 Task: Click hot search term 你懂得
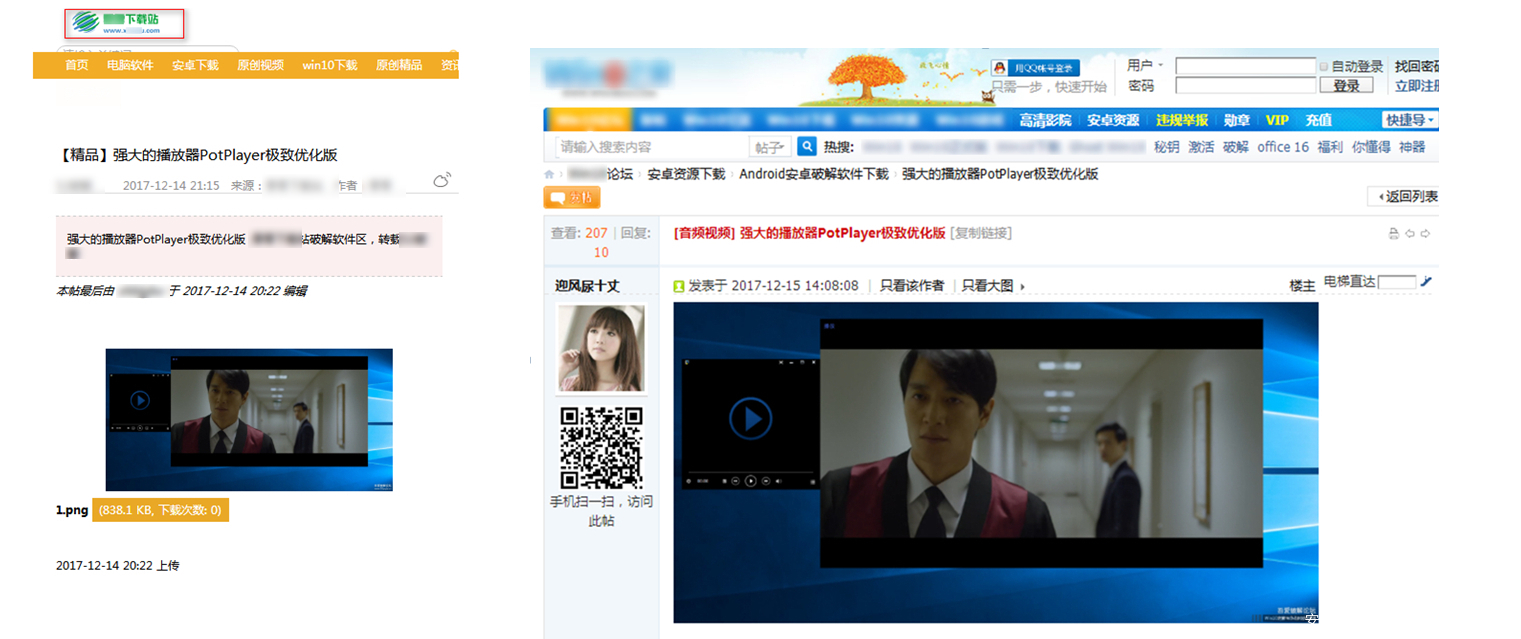(x=1371, y=147)
